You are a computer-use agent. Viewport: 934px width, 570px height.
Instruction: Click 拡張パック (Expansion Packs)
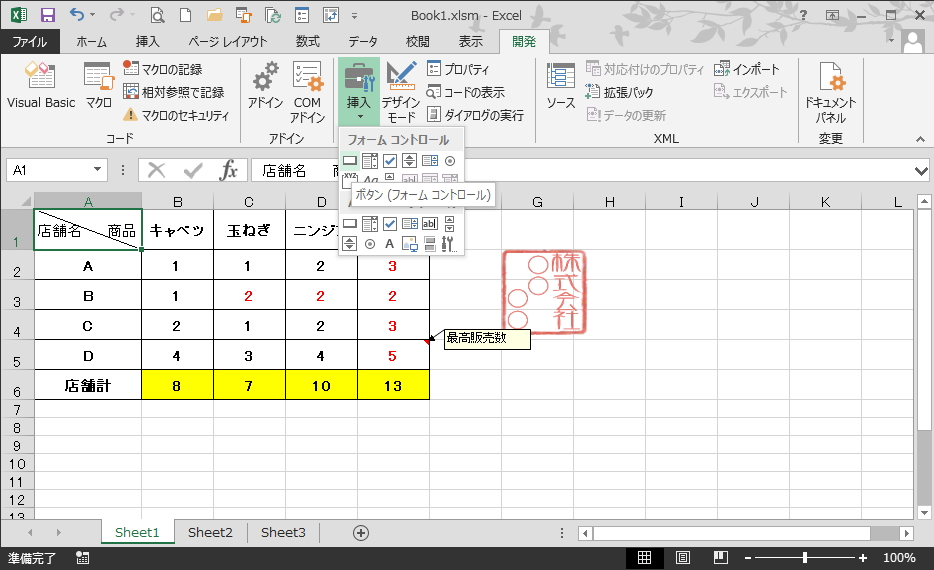point(619,92)
